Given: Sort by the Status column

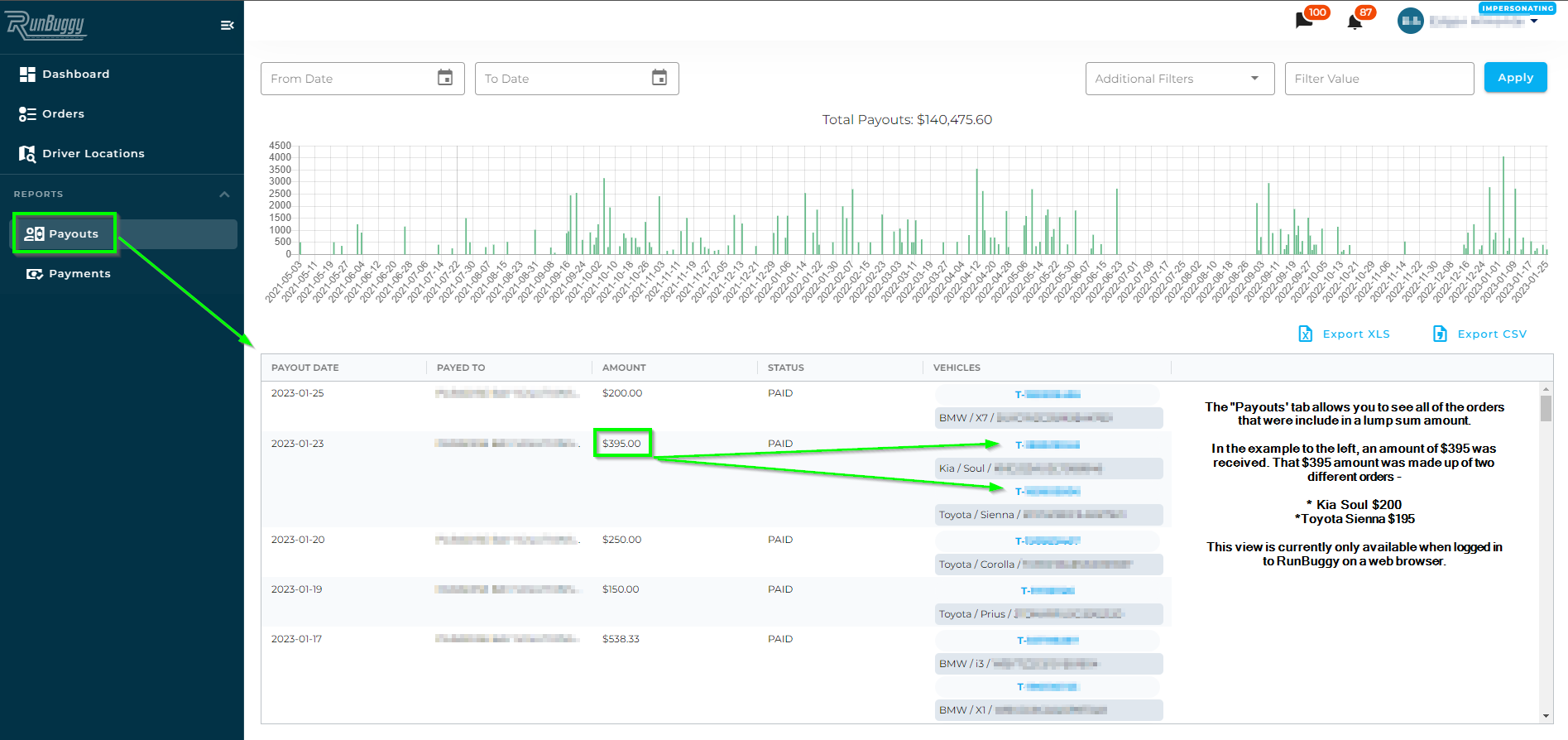Looking at the screenshot, I should pyautogui.click(x=786, y=368).
